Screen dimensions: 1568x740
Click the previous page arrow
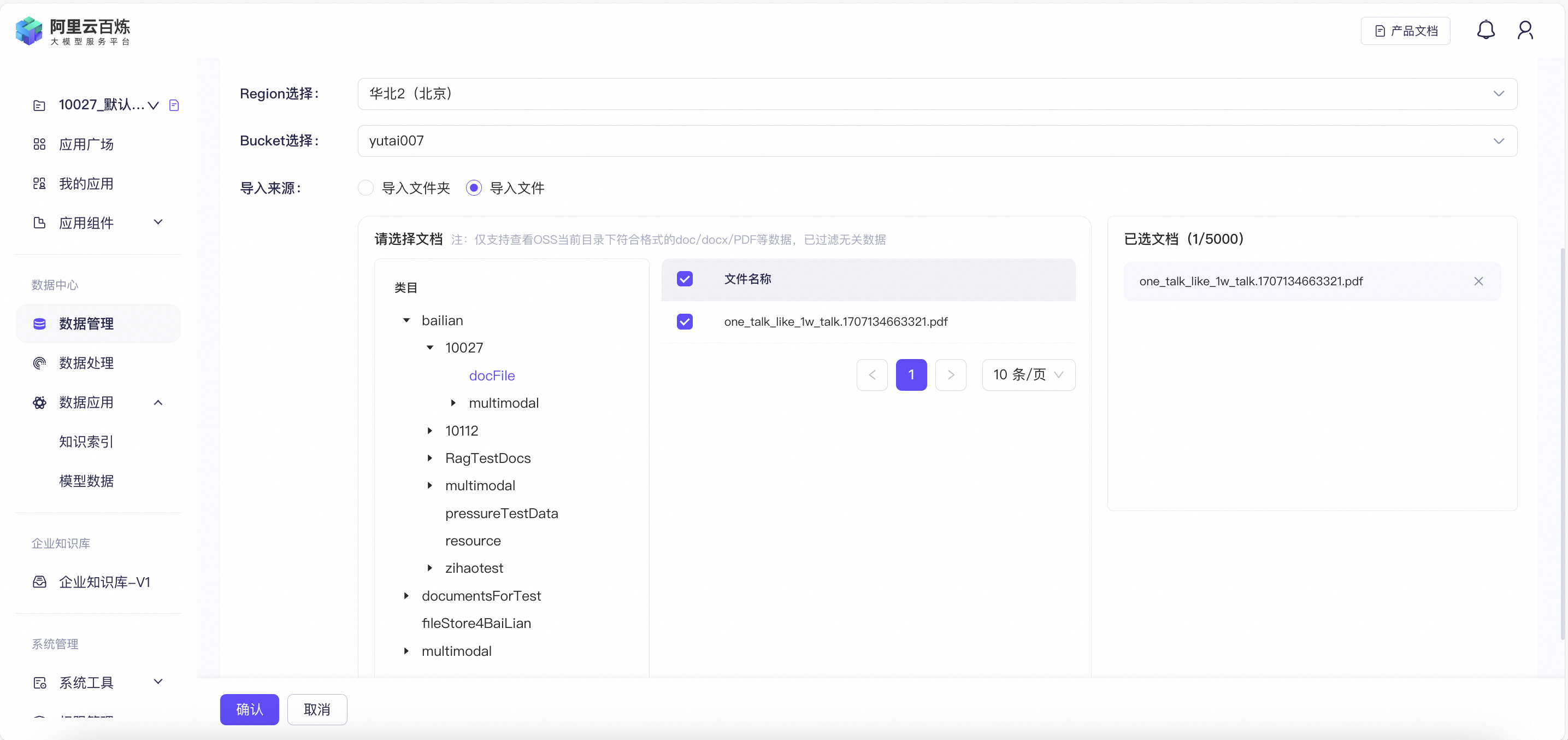pos(871,374)
